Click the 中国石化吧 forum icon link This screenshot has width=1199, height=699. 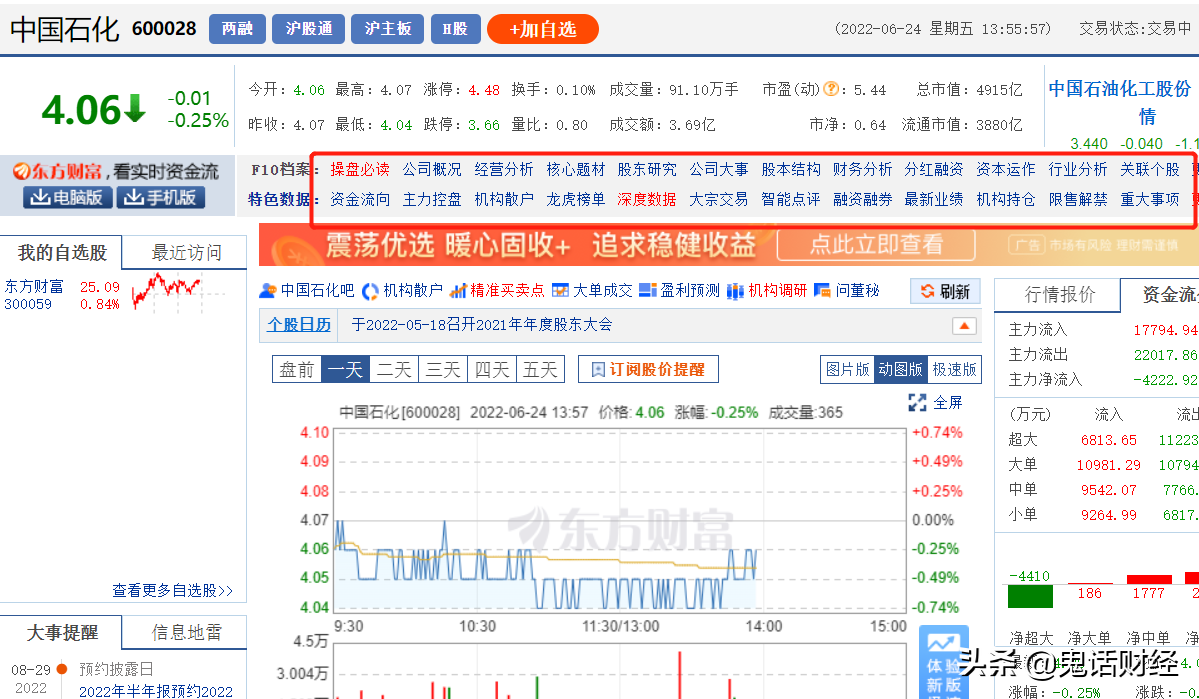coord(307,291)
